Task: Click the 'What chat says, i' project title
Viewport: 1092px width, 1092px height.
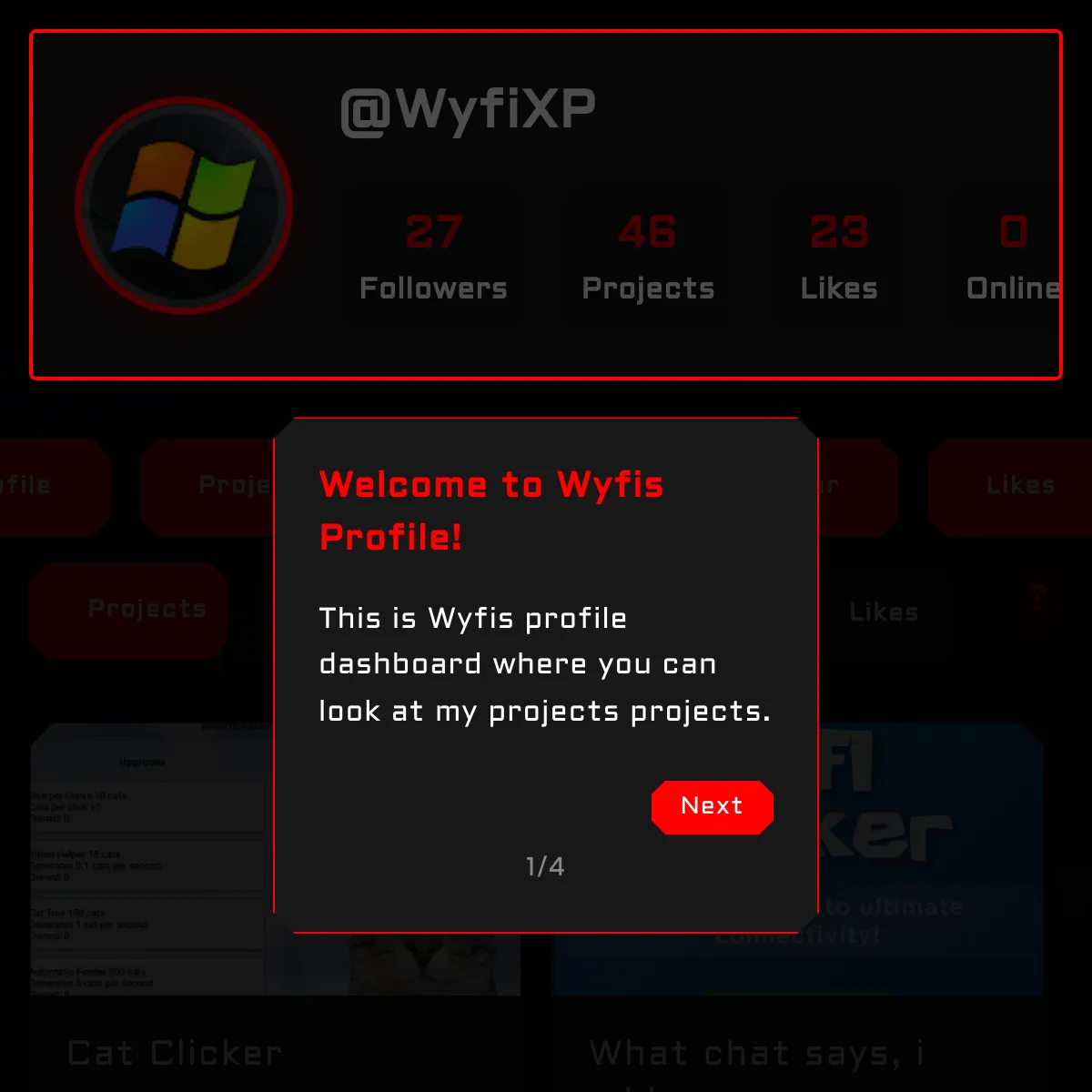Action: [x=756, y=1054]
